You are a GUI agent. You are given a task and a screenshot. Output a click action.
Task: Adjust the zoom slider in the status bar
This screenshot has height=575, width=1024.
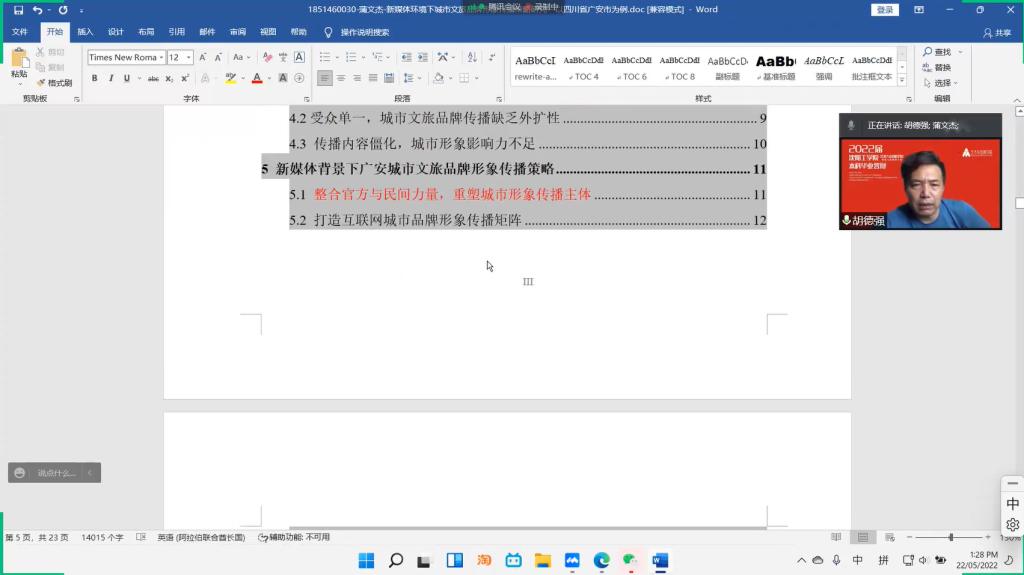coord(950,537)
